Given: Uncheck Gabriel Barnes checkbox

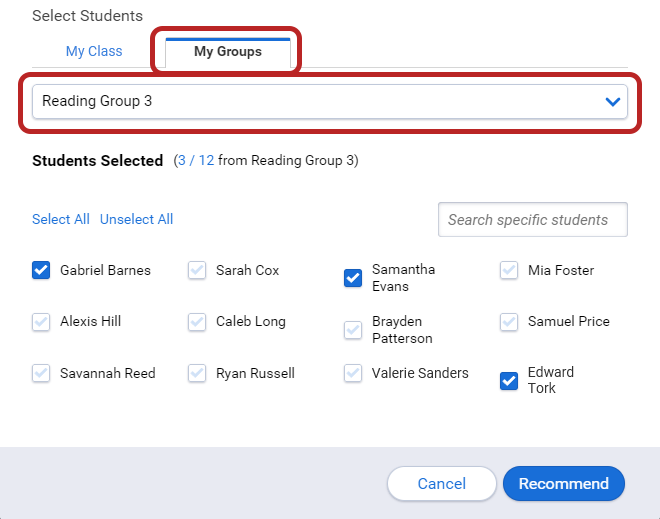Looking at the screenshot, I should [41, 270].
